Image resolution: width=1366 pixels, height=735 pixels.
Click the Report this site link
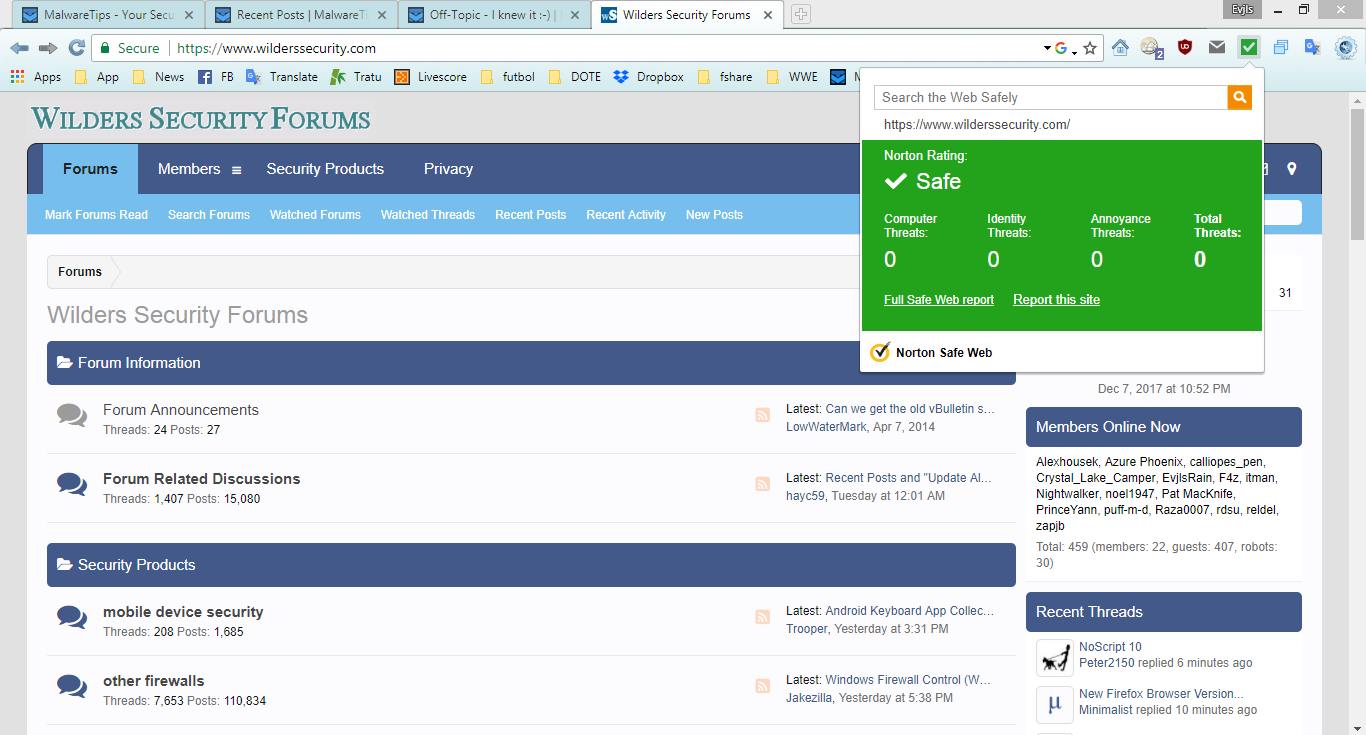pyautogui.click(x=1056, y=300)
